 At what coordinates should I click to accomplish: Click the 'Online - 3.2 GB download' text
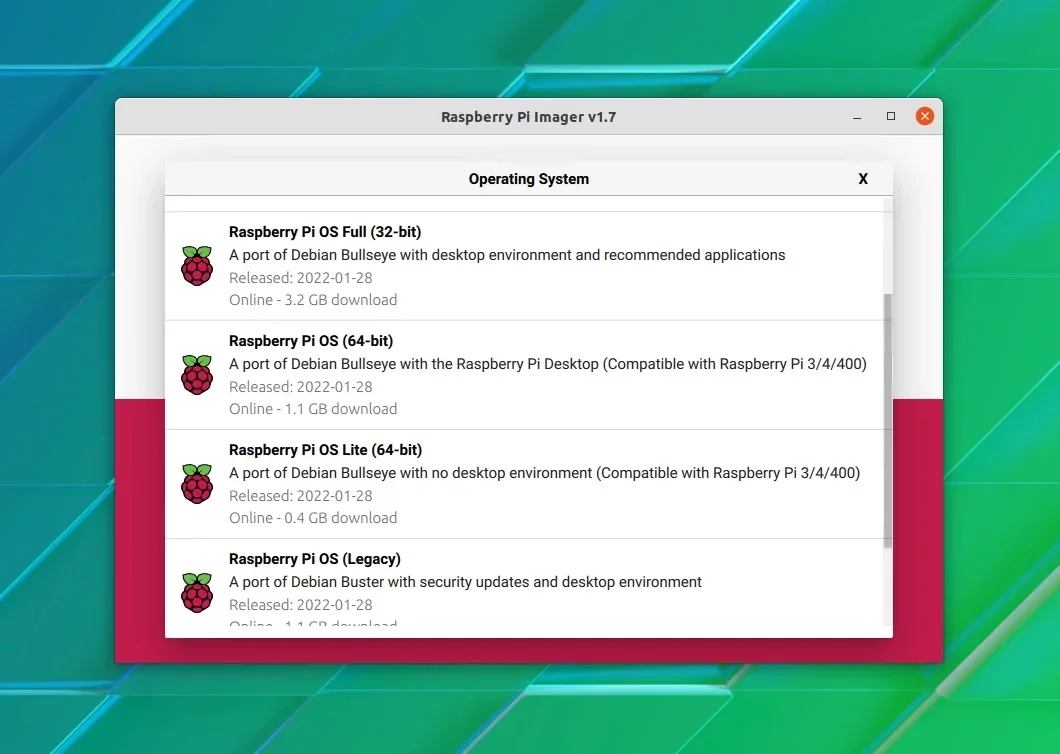(313, 300)
